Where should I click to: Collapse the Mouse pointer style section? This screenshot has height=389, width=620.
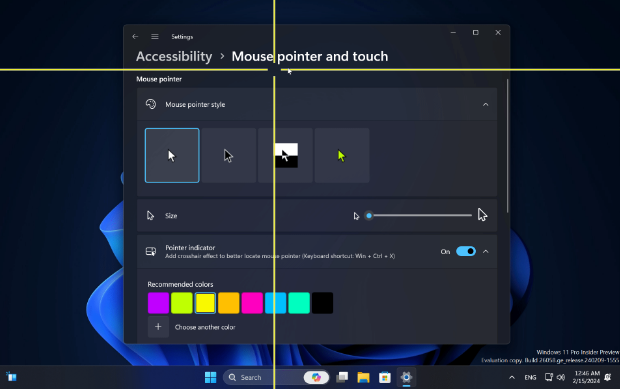pyautogui.click(x=485, y=104)
